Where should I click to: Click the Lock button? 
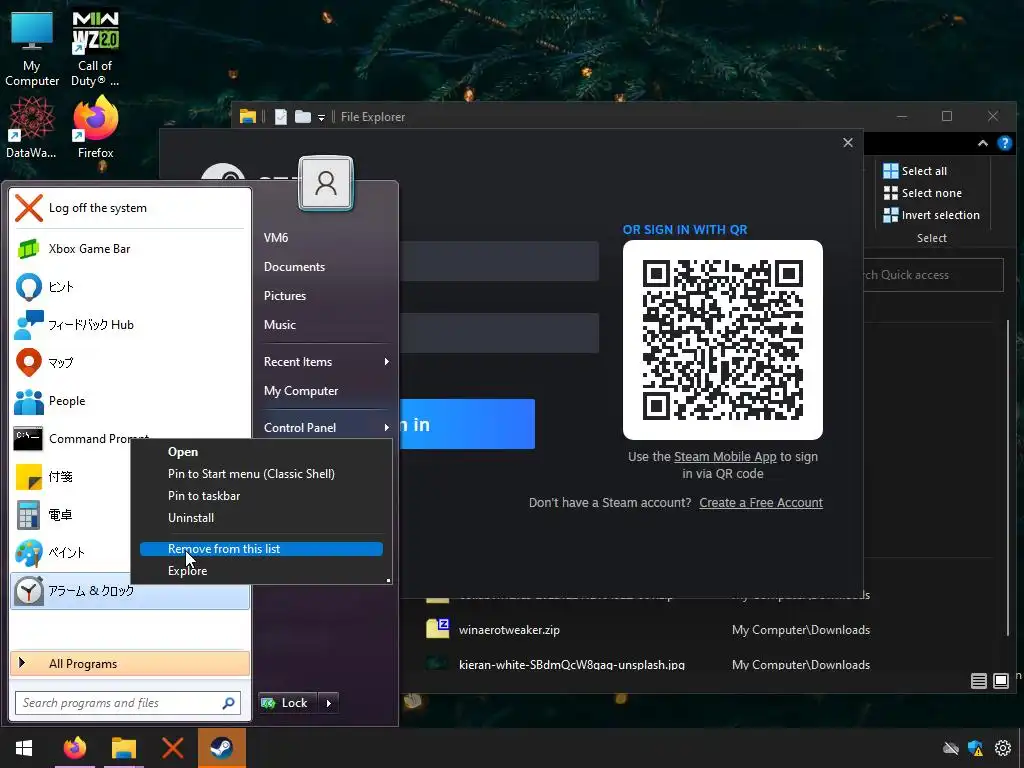coord(288,703)
